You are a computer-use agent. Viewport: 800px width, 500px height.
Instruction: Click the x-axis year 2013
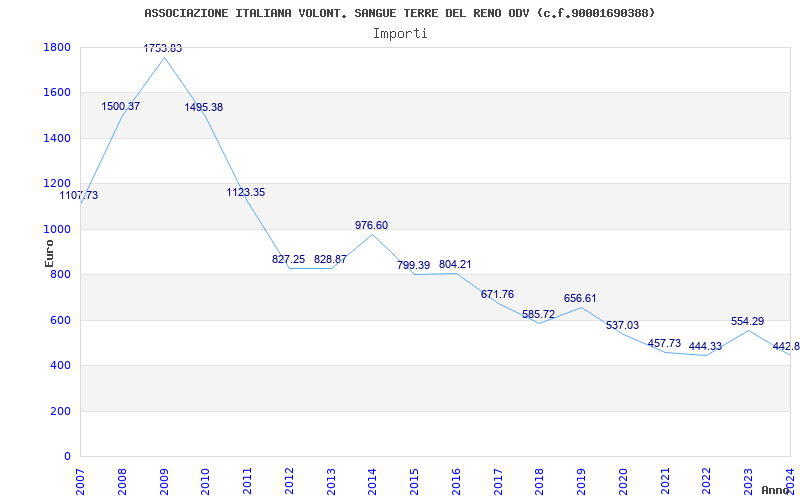[331, 482]
